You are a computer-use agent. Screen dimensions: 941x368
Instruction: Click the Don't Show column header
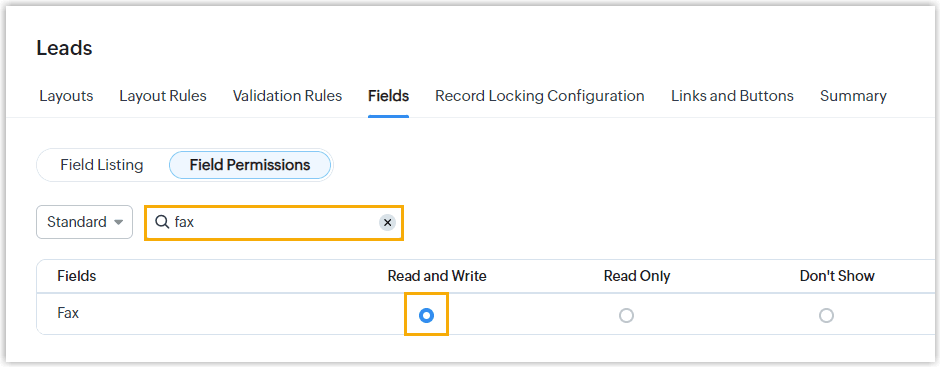(x=837, y=276)
